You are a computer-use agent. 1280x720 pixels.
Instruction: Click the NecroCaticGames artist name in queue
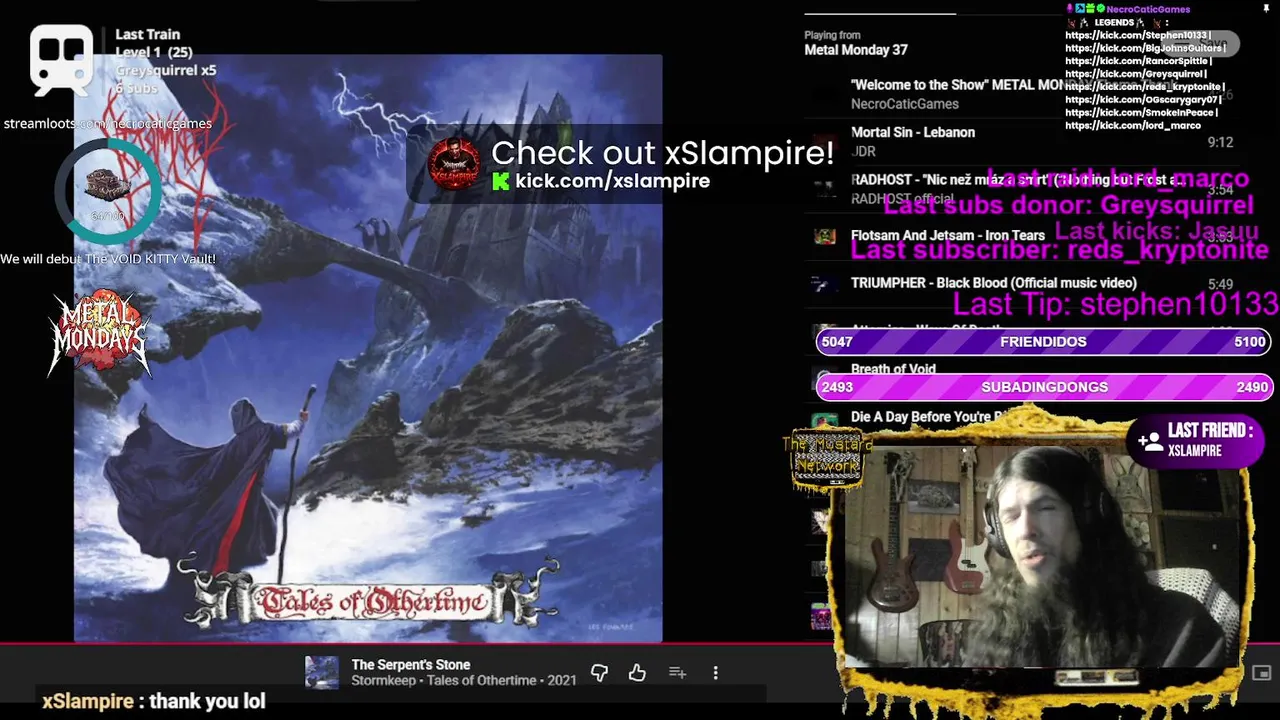pyautogui.click(x=905, y=104)
